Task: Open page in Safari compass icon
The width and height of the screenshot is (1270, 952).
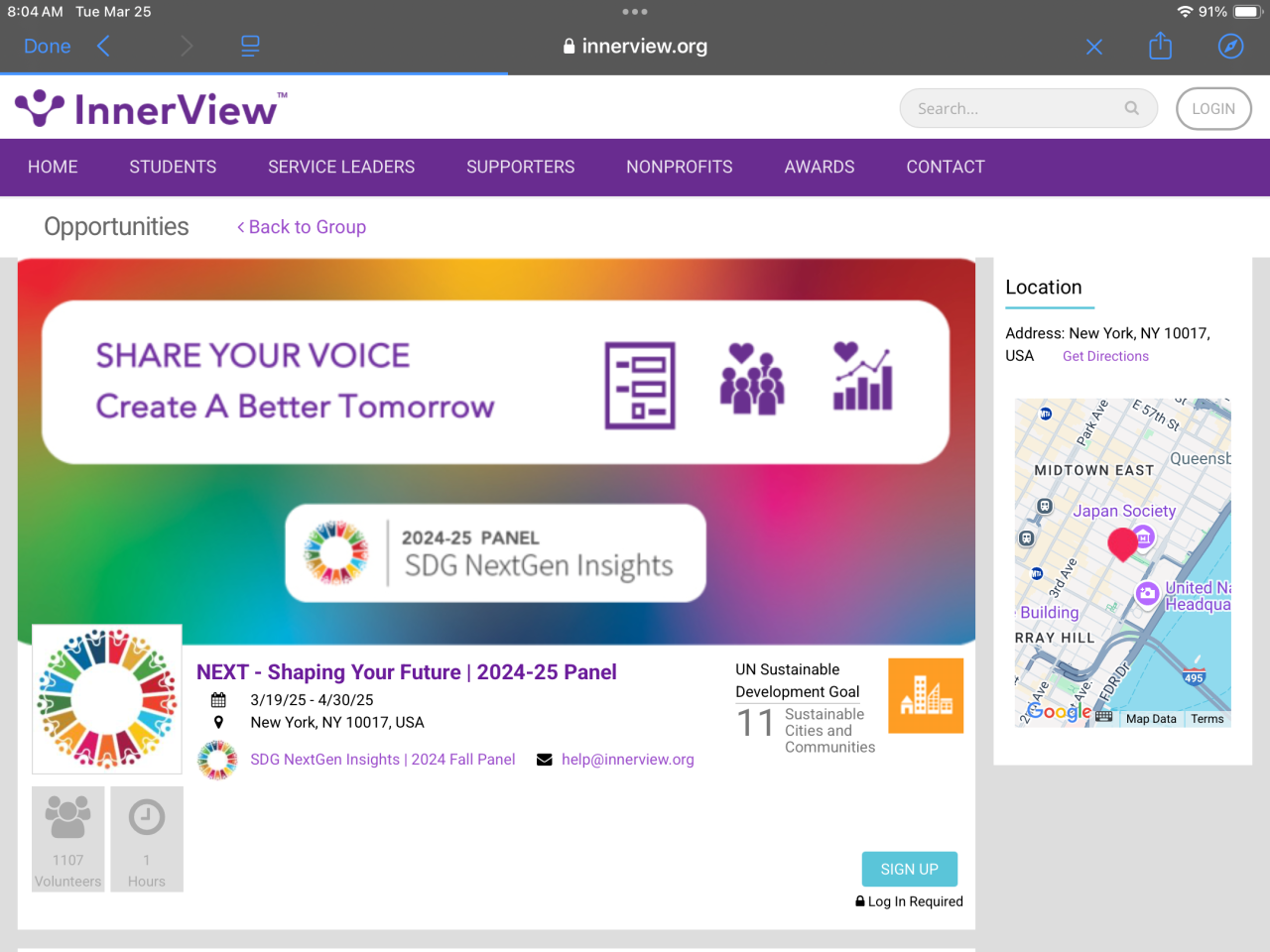Action: [x=1230, y=47]
